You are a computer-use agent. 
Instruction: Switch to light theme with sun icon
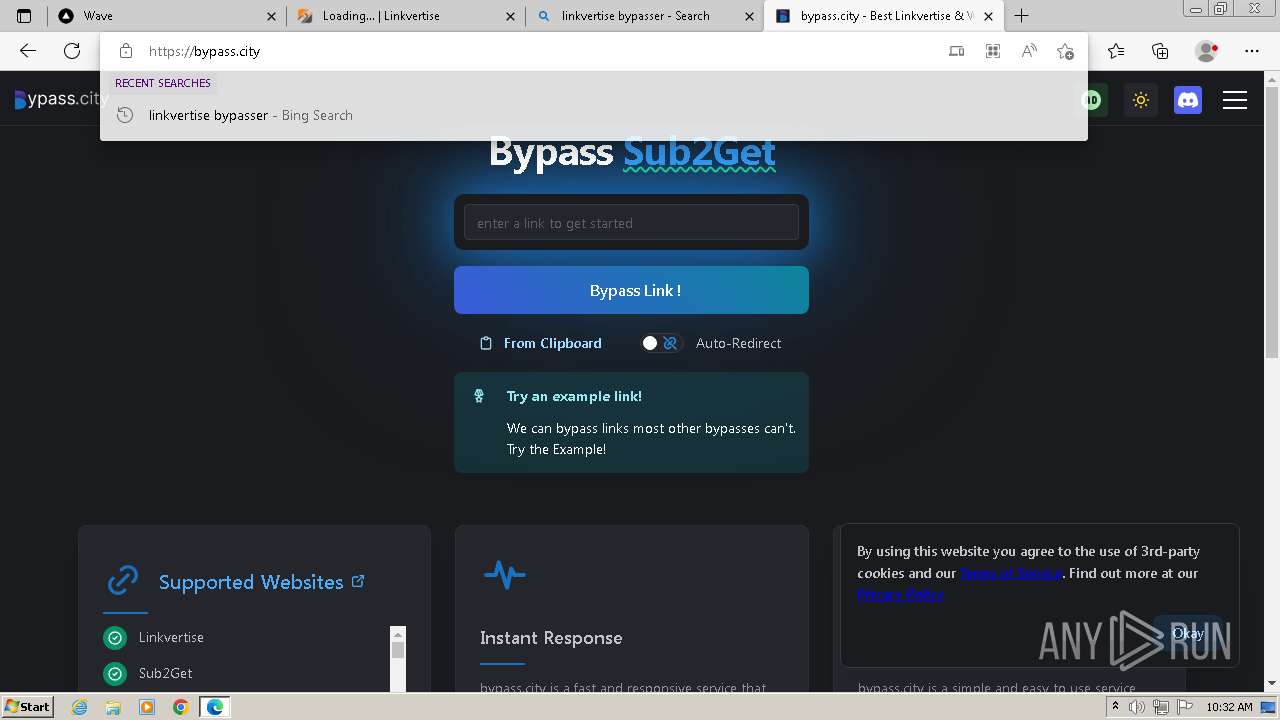point(1141,100)
